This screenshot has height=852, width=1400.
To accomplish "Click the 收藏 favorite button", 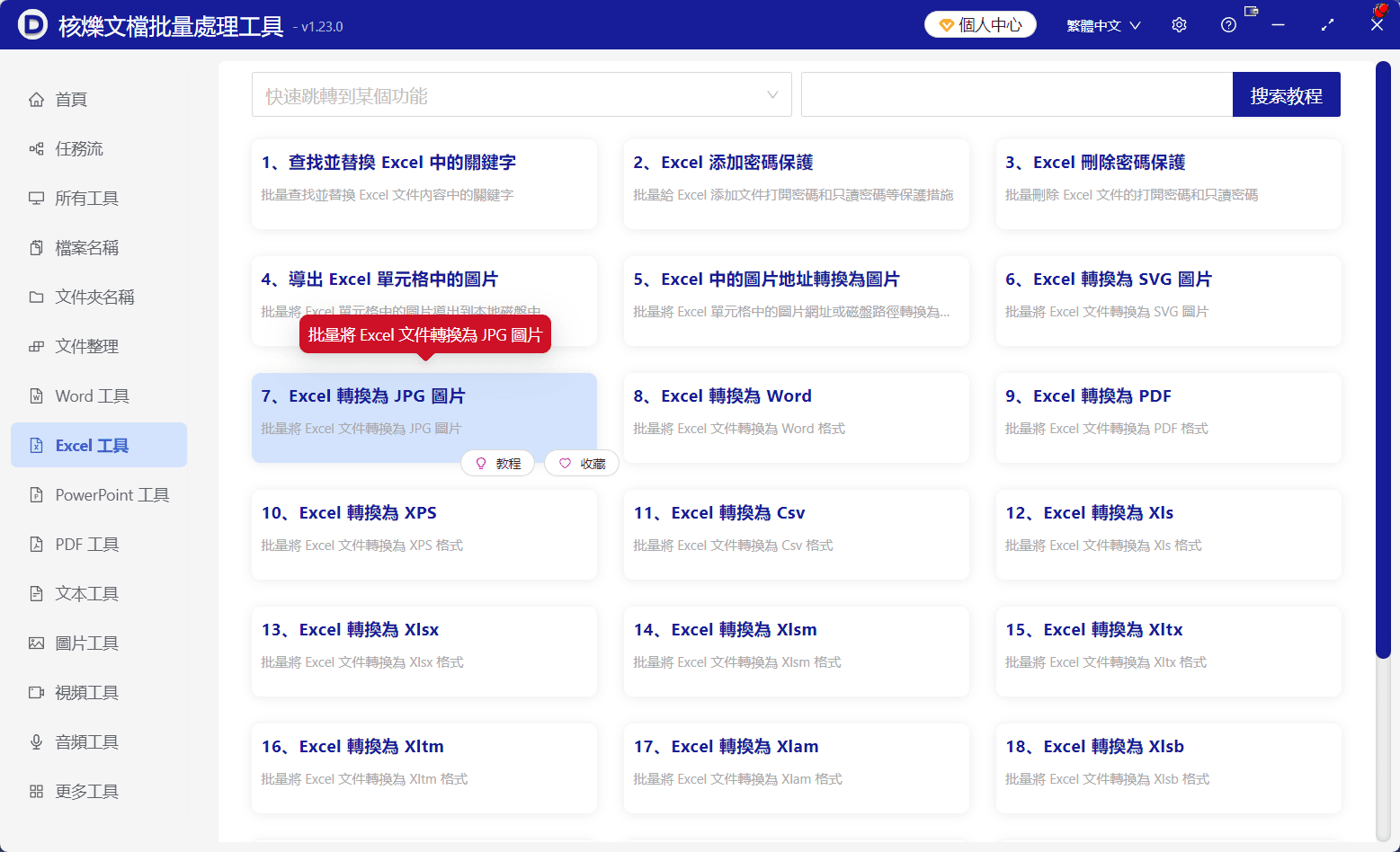I will 582,464.
